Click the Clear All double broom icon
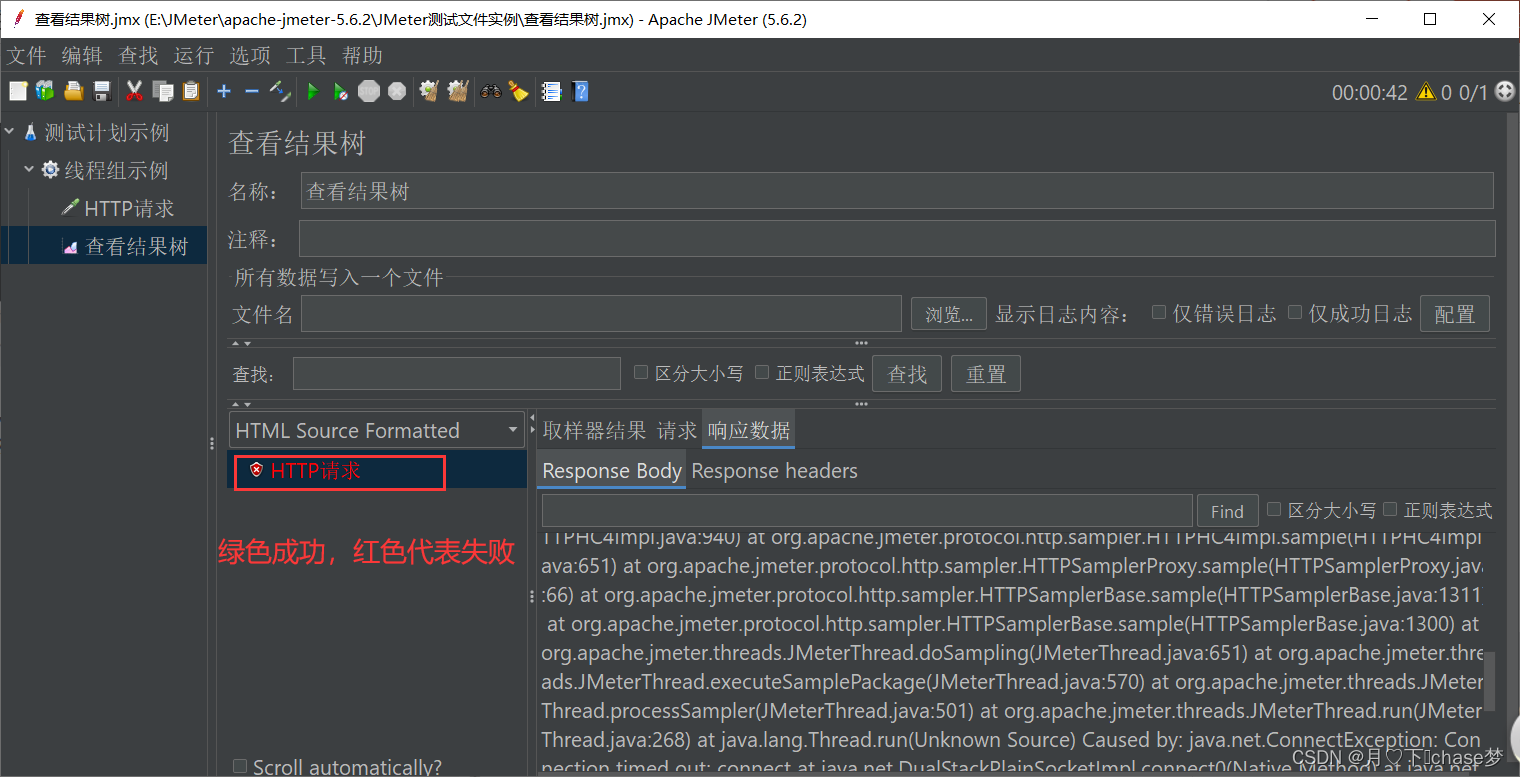Screen dimensions: 1520x777 coord(458,92)
